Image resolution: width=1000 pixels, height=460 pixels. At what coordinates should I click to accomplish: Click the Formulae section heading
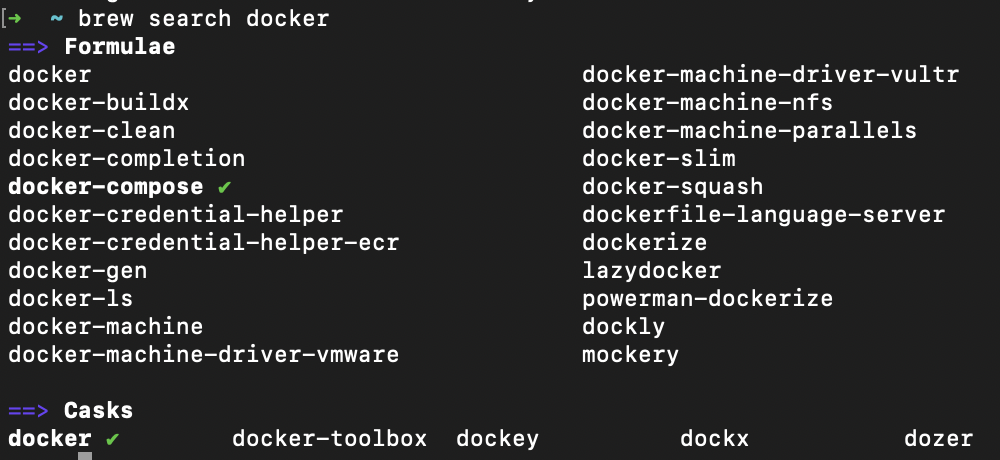tap(120, 47)
